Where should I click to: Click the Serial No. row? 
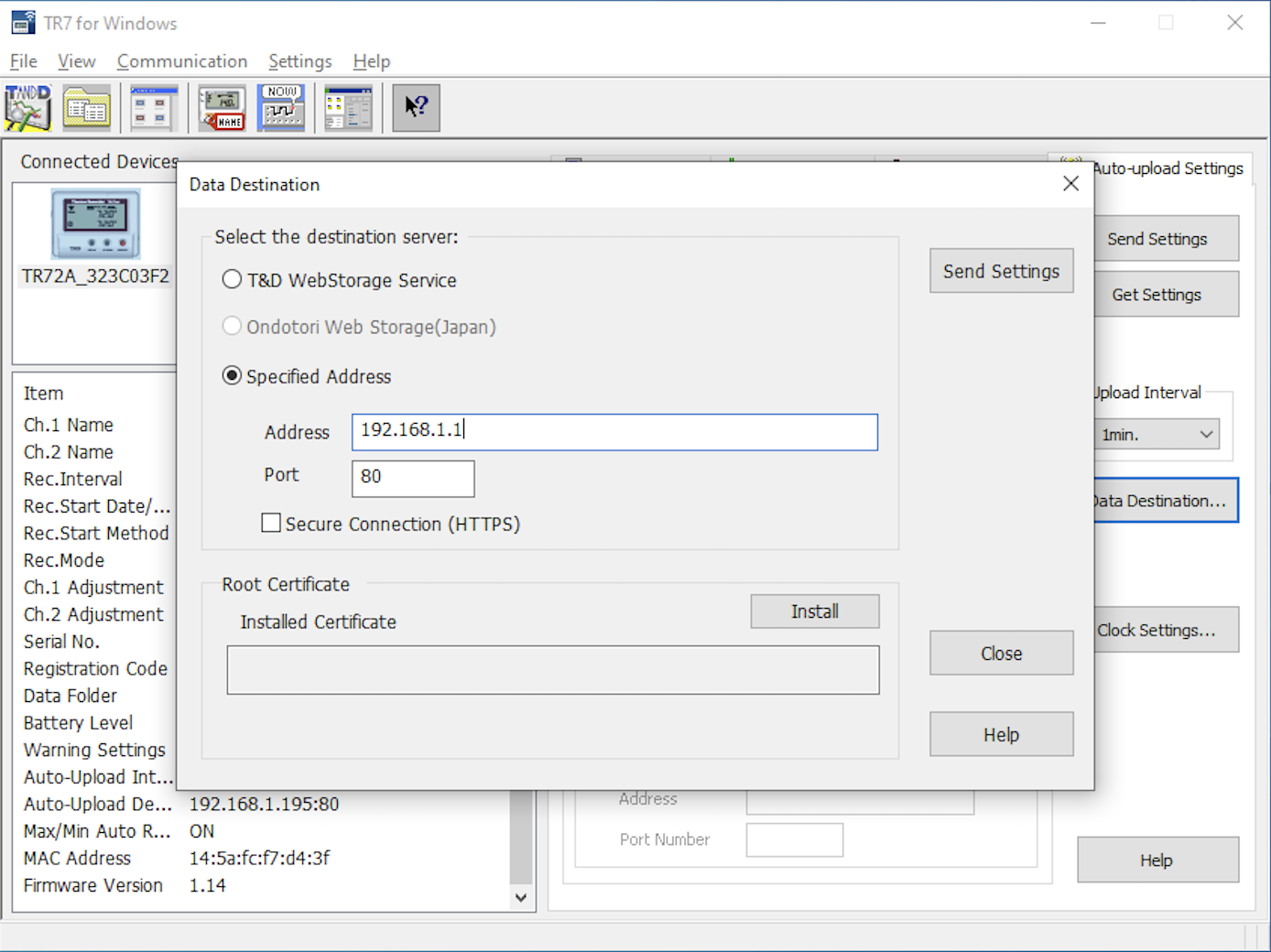tap(61, 642)
